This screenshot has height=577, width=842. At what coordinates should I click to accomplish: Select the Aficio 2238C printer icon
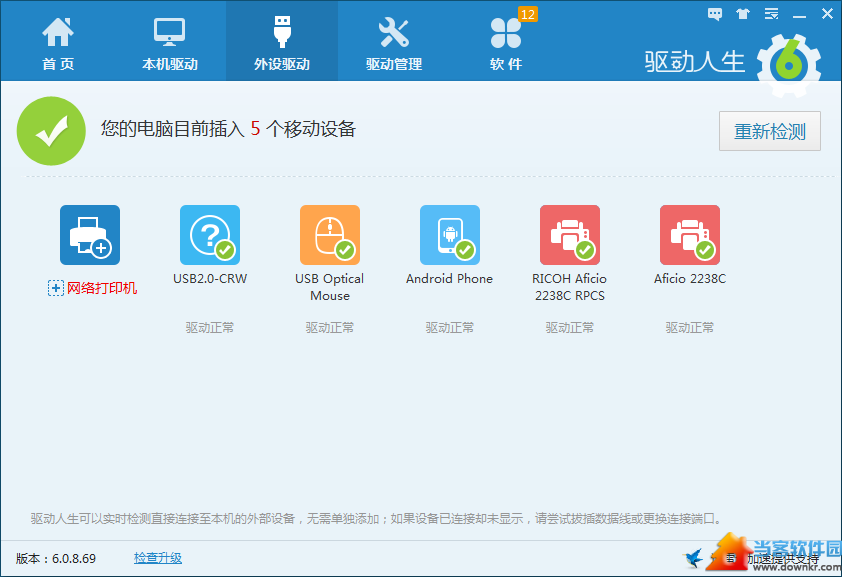[690, 235]
